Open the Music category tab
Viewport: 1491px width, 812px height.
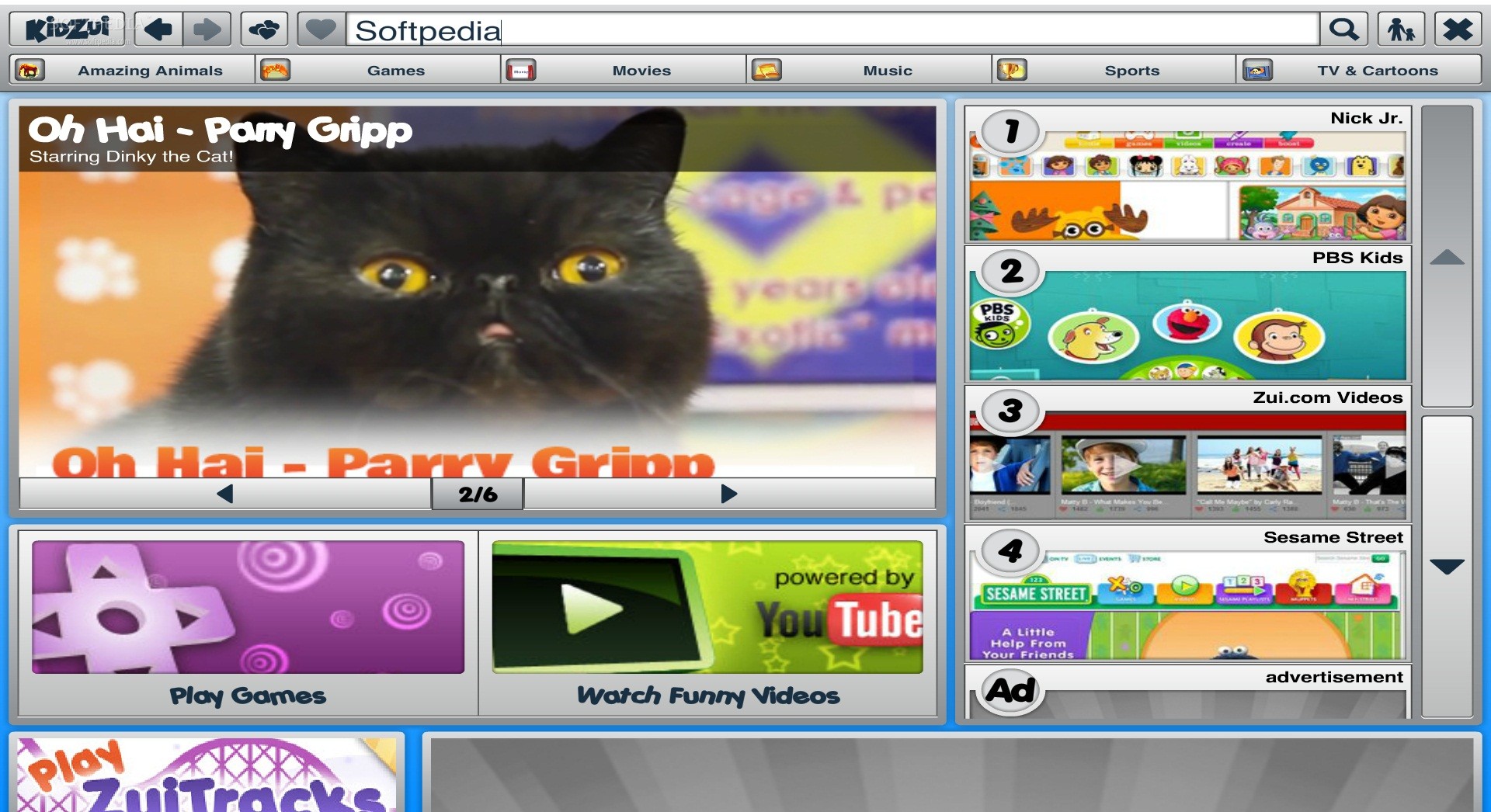point(869,70)
